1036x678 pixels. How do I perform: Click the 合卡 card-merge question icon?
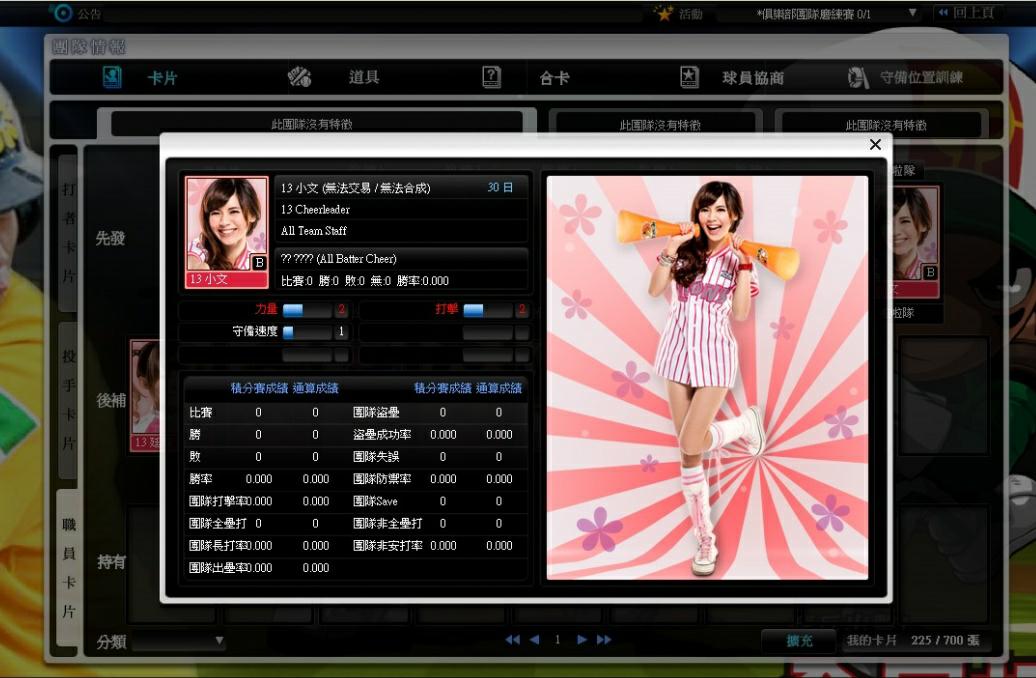coord(491,77)
